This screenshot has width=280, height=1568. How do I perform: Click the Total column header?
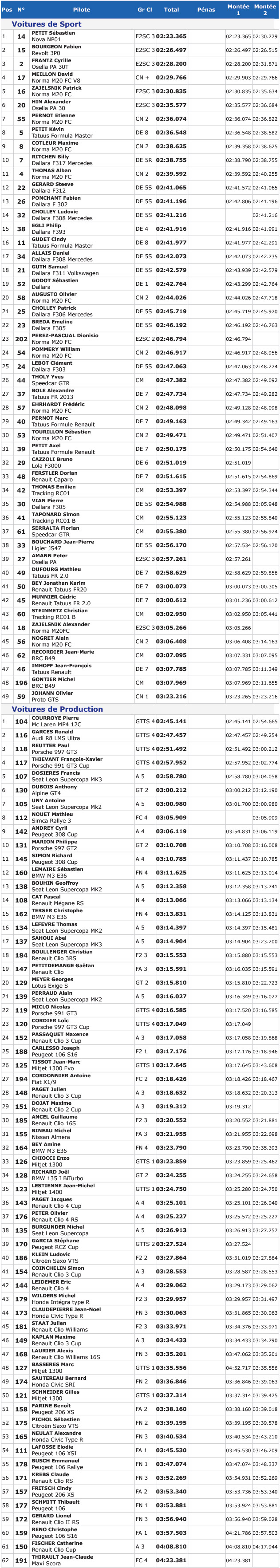tap(172, 10)
